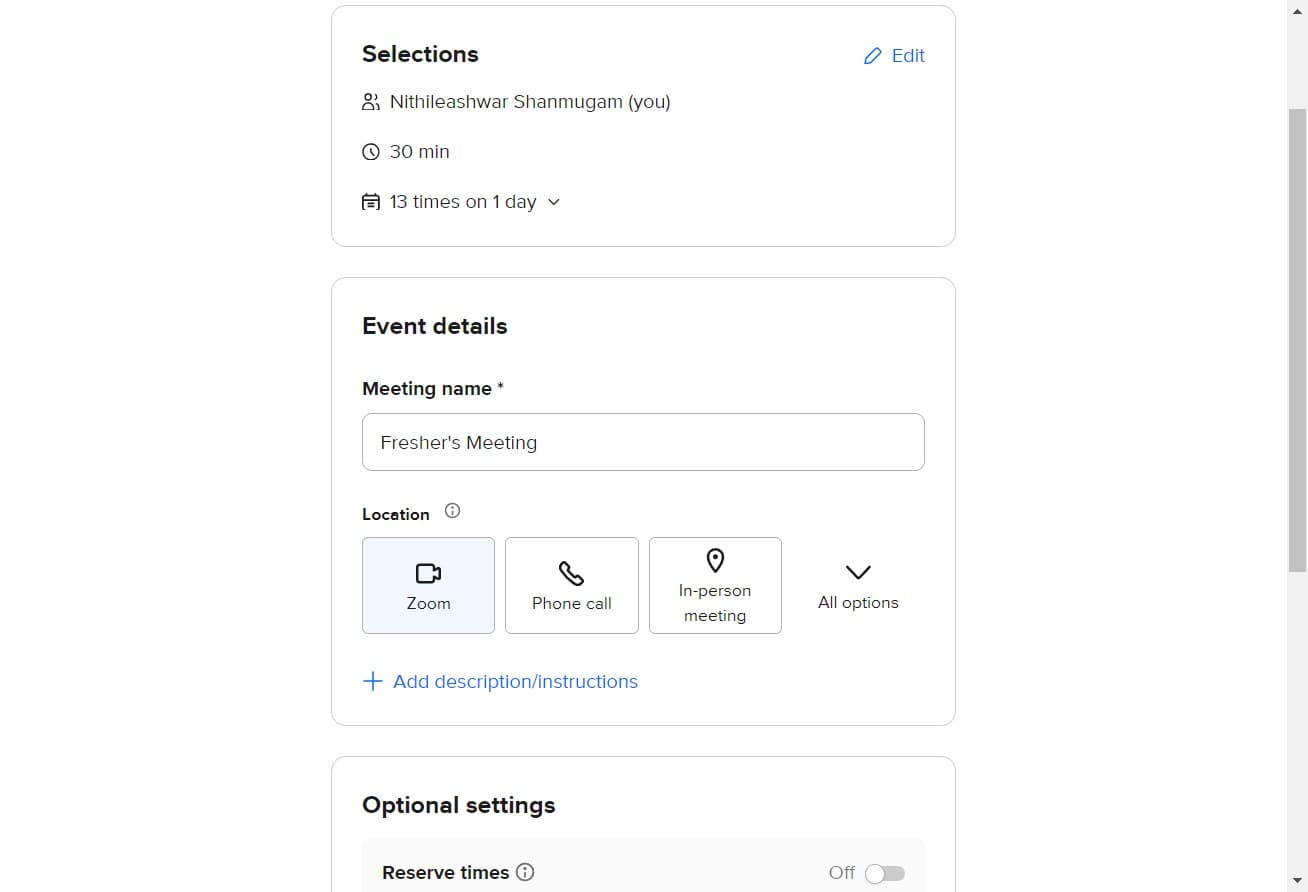Screen dimensions: 1308x892
Task: Toggle the Reserve times switch on
Action: pos(884,873)
